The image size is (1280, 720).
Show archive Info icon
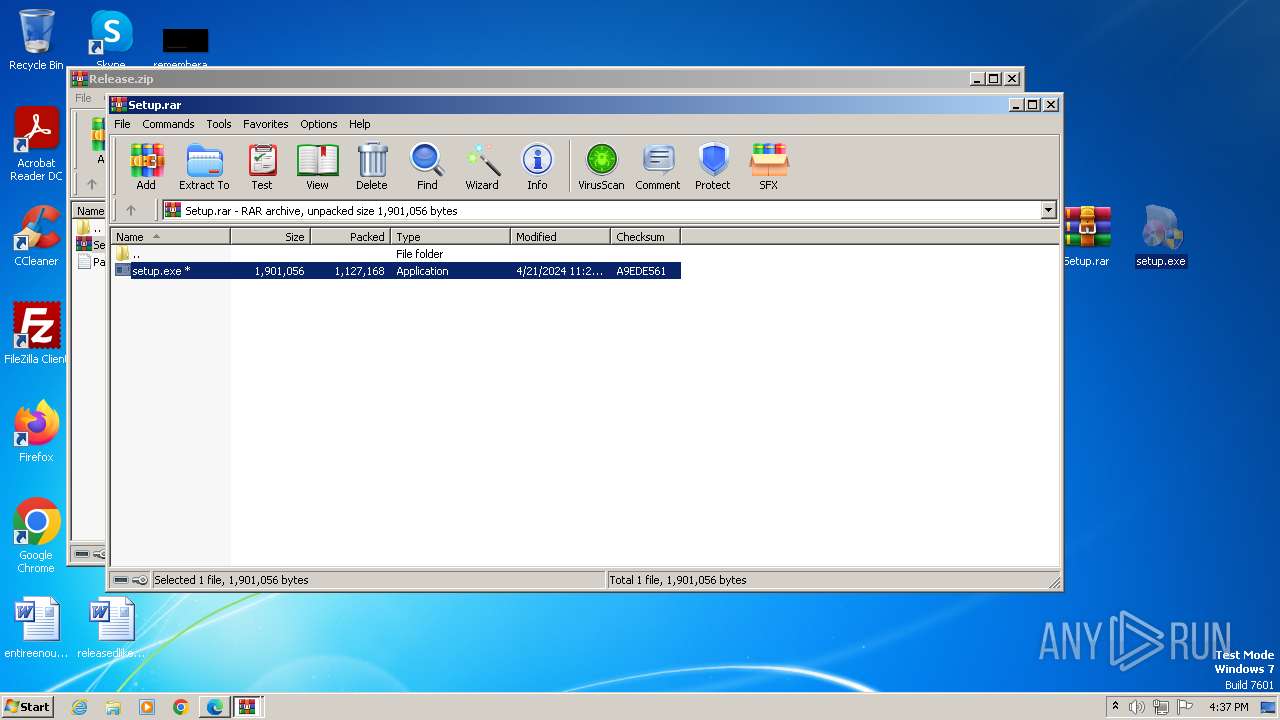click(537, 166)
